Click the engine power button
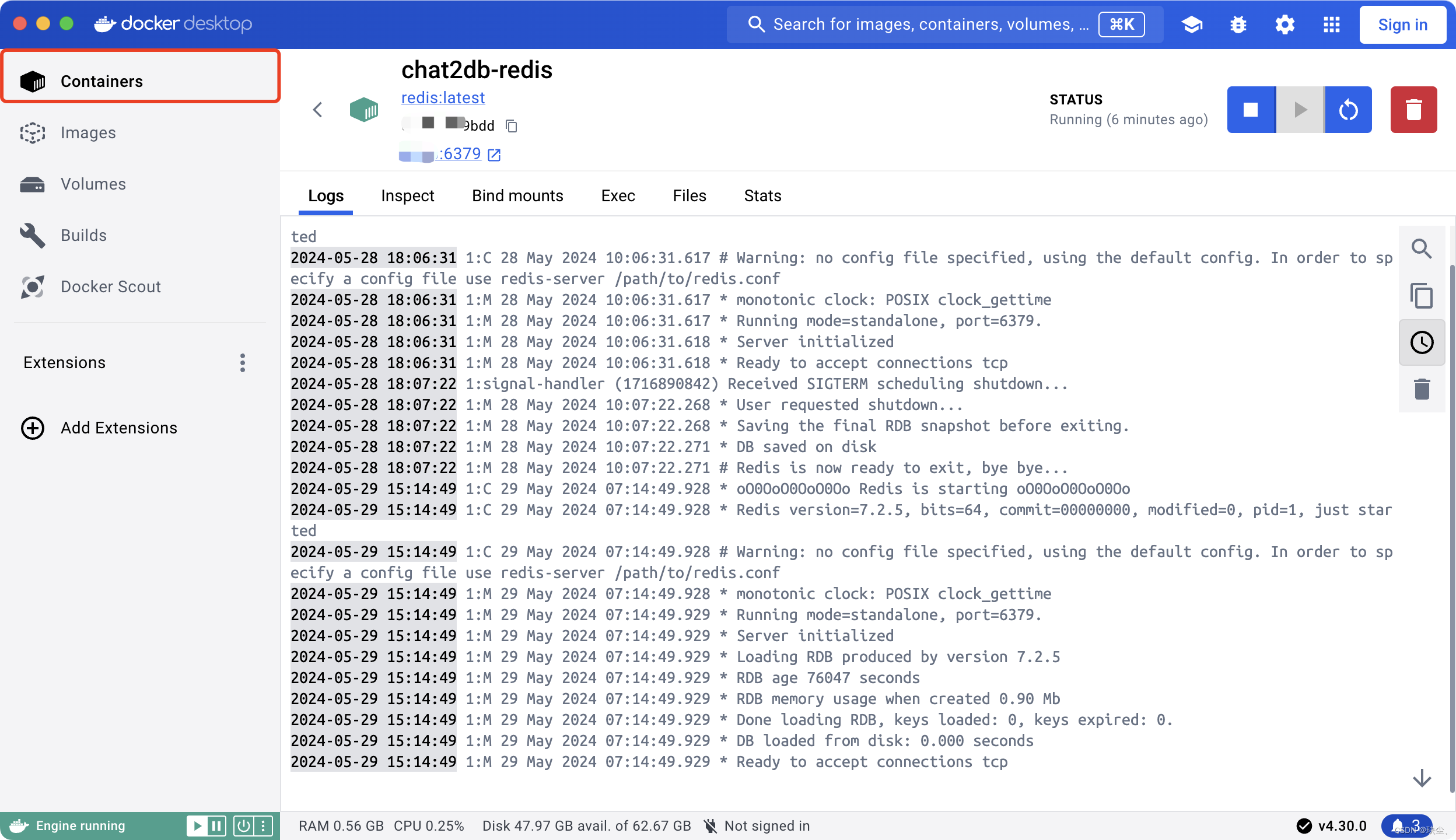The height and width of the screenshot is (840, 1456). pos(243,826)
